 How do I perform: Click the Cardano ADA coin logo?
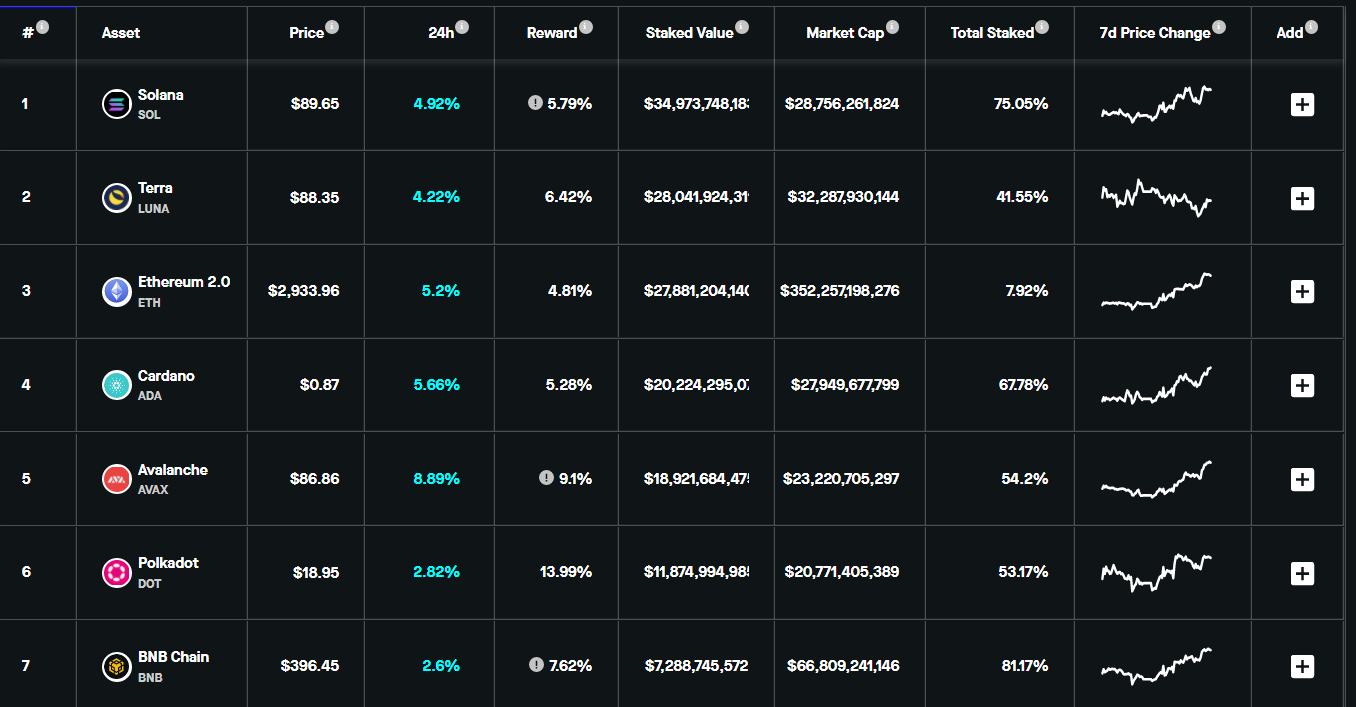click(117, 385)
